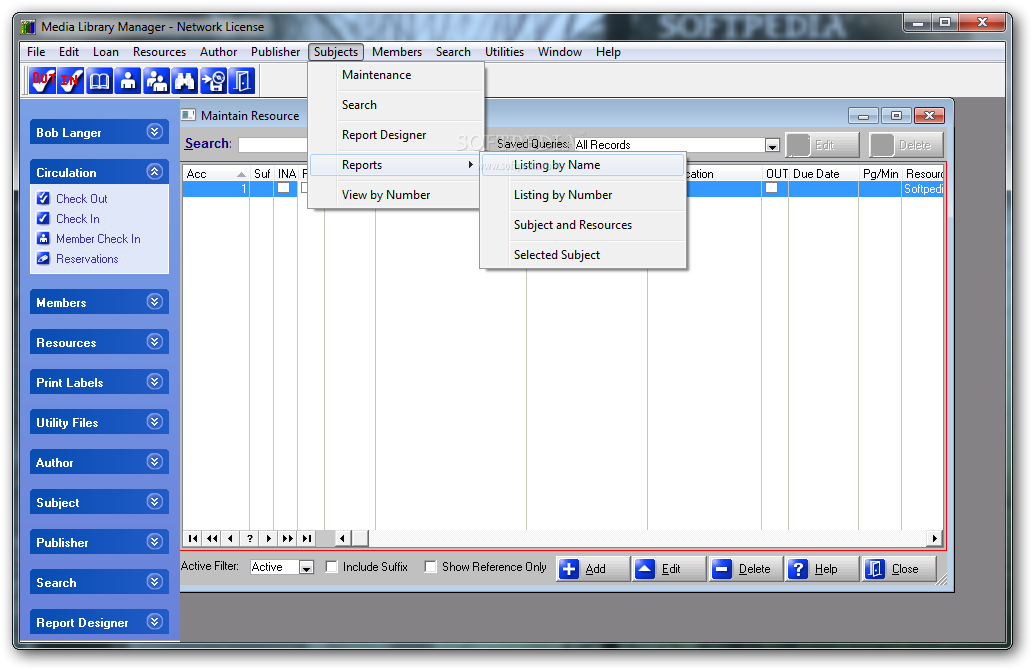Expand the Bob Langer sidebar panel
Viewport: 1033px width, 670px height.
(x=155, y=132)
